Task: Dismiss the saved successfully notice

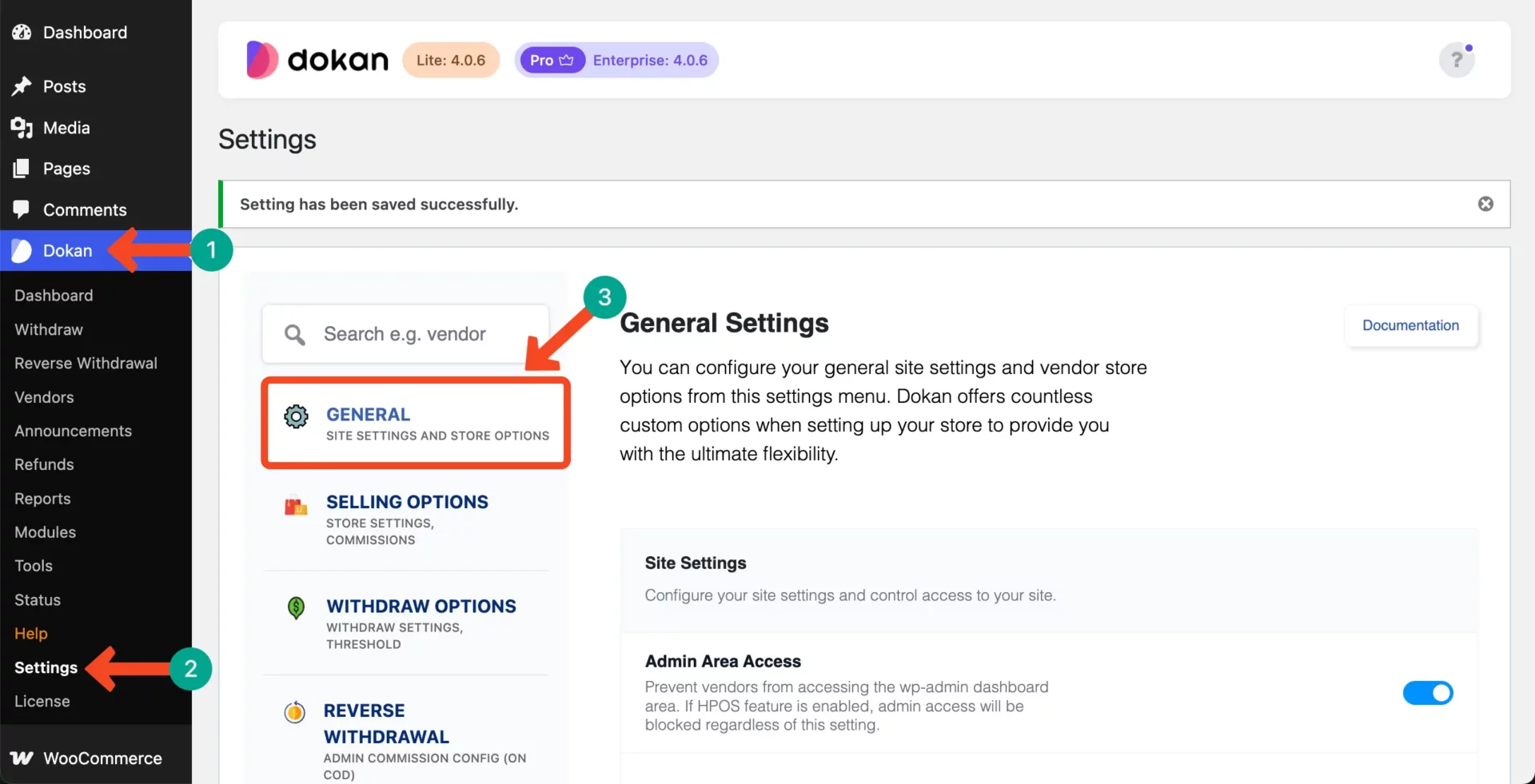Action: [1485, 204]
